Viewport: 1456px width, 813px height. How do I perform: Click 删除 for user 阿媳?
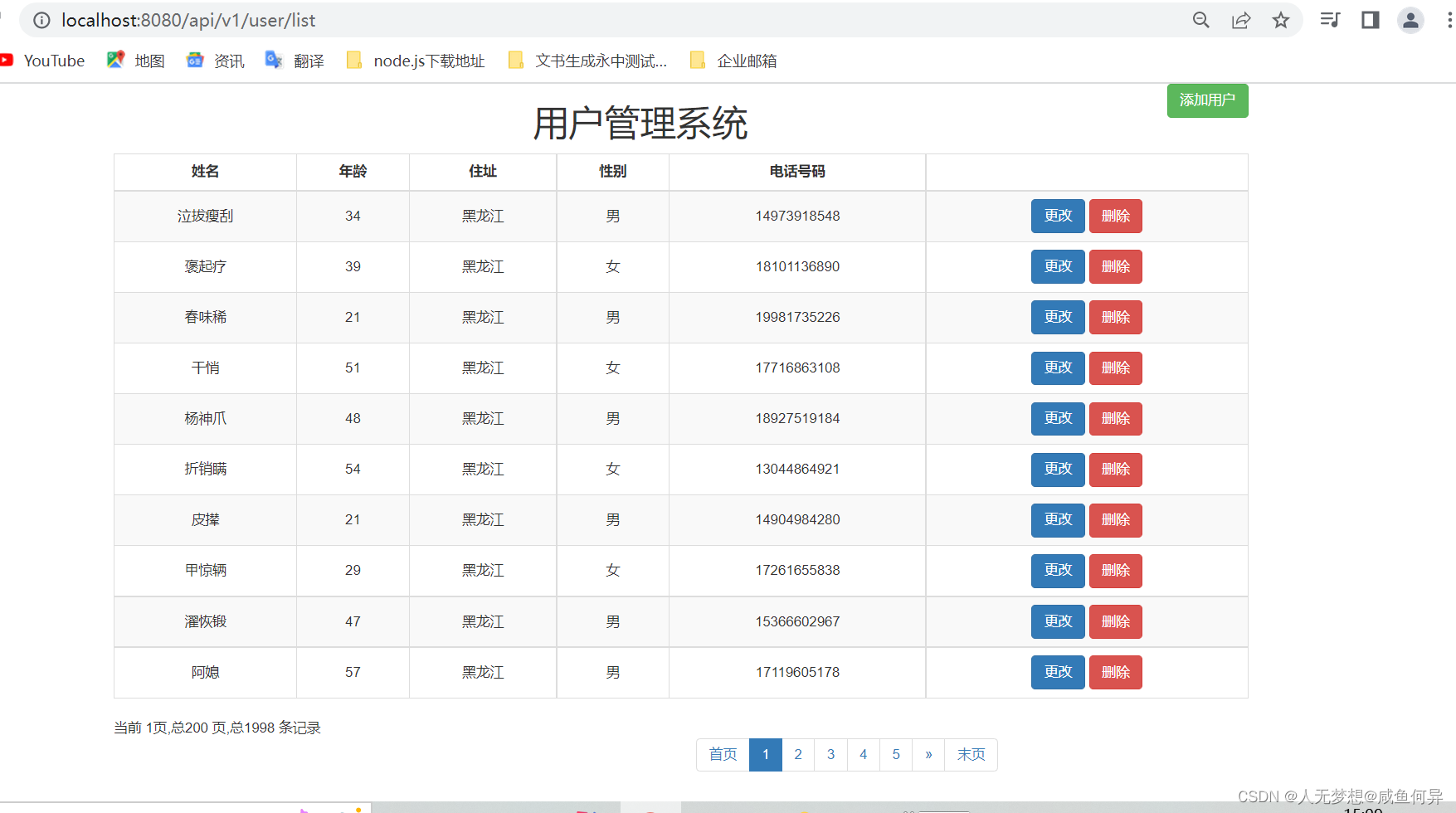(x=1115, y=672)
